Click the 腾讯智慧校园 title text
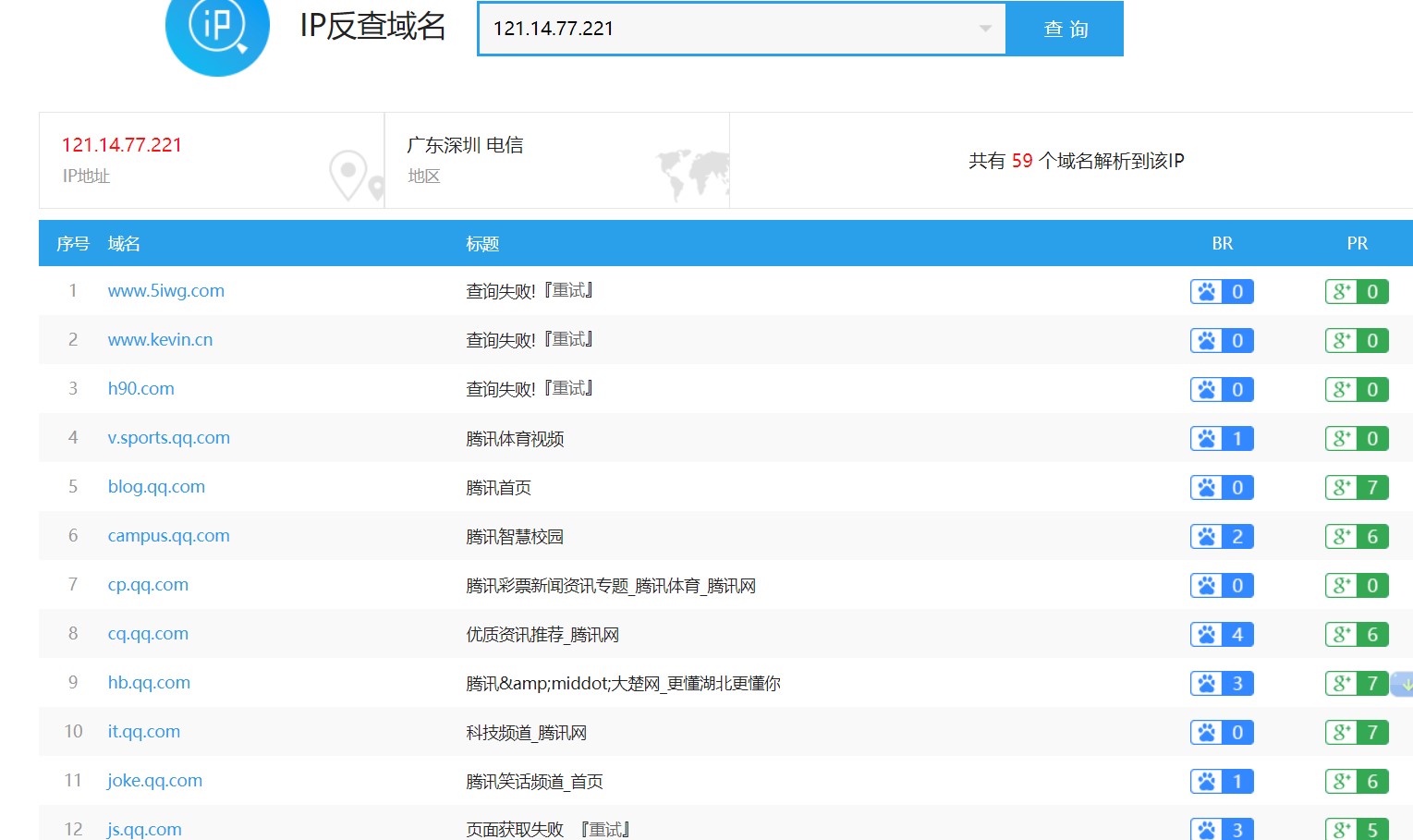The width and height of the screenshot is (1413, 840). point(515,537)
